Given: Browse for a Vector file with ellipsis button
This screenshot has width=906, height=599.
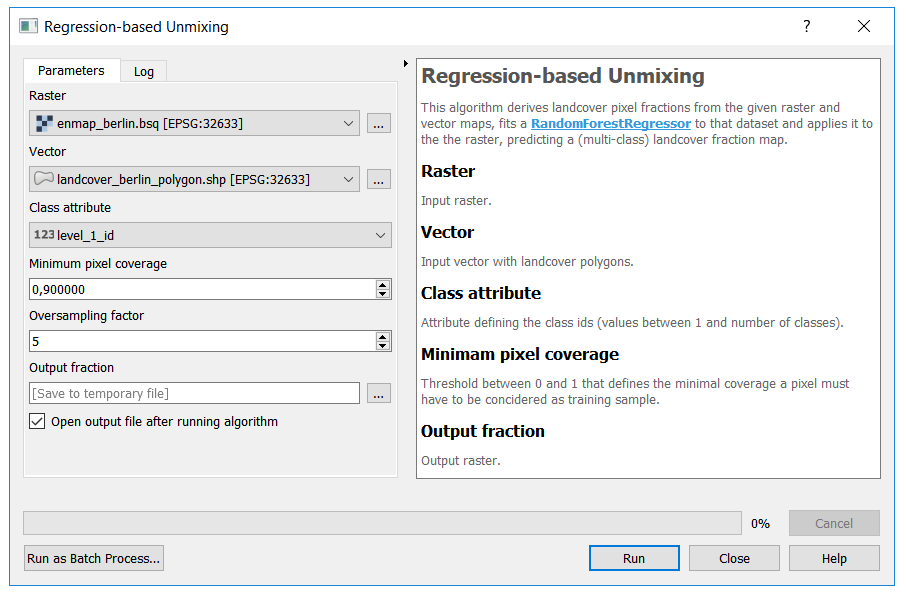Looking at the screenshot, I should [378, 180].
